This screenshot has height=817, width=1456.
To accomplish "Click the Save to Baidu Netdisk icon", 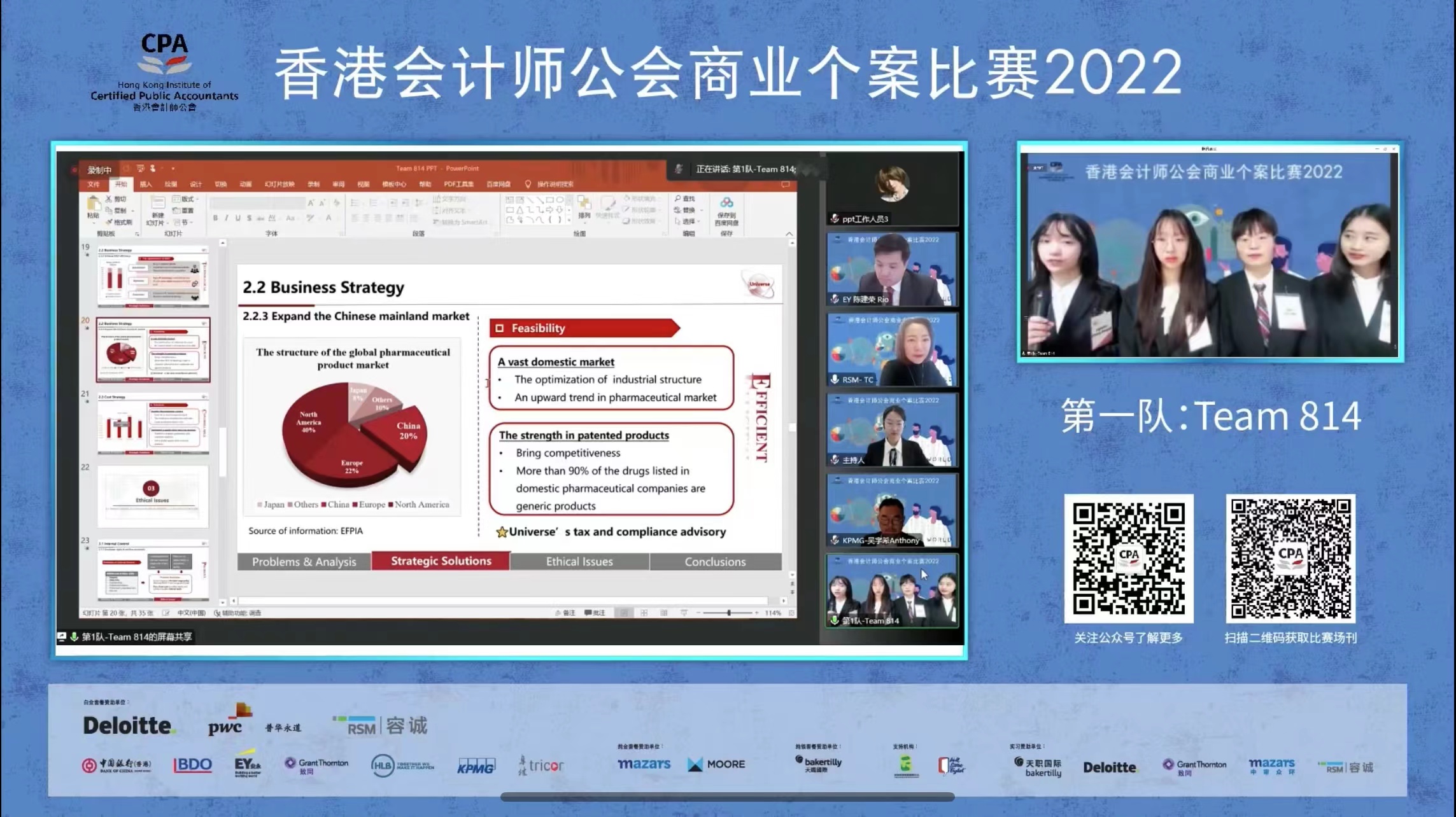I will tap(726, 204).
